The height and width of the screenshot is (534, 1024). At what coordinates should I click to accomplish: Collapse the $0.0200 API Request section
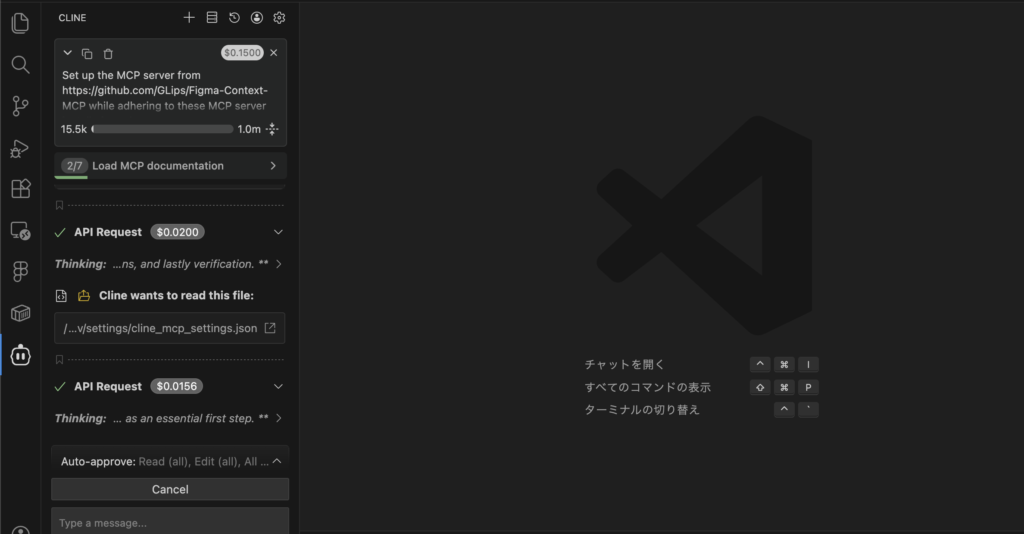pos(278,232)
